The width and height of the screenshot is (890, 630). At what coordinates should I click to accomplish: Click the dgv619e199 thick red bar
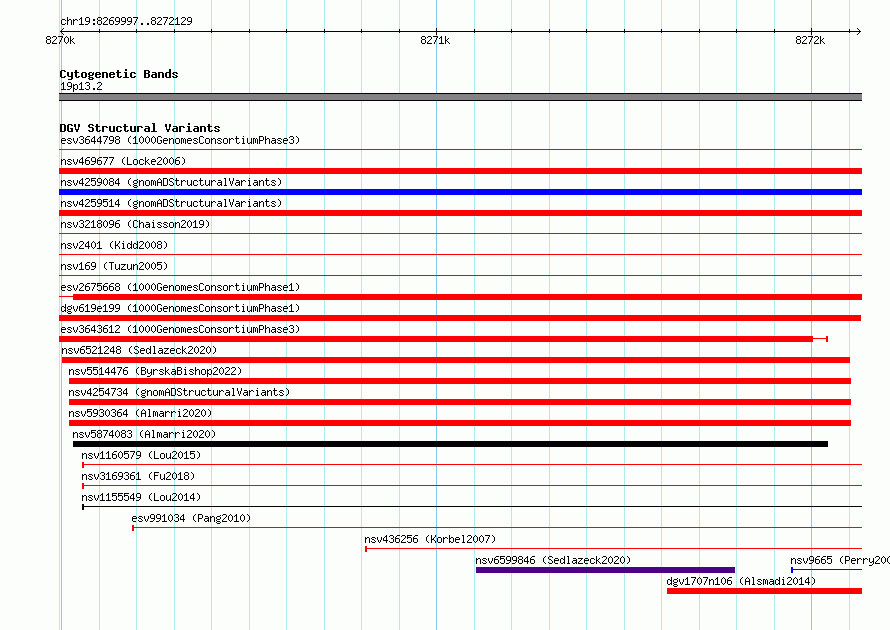(460, 318)
